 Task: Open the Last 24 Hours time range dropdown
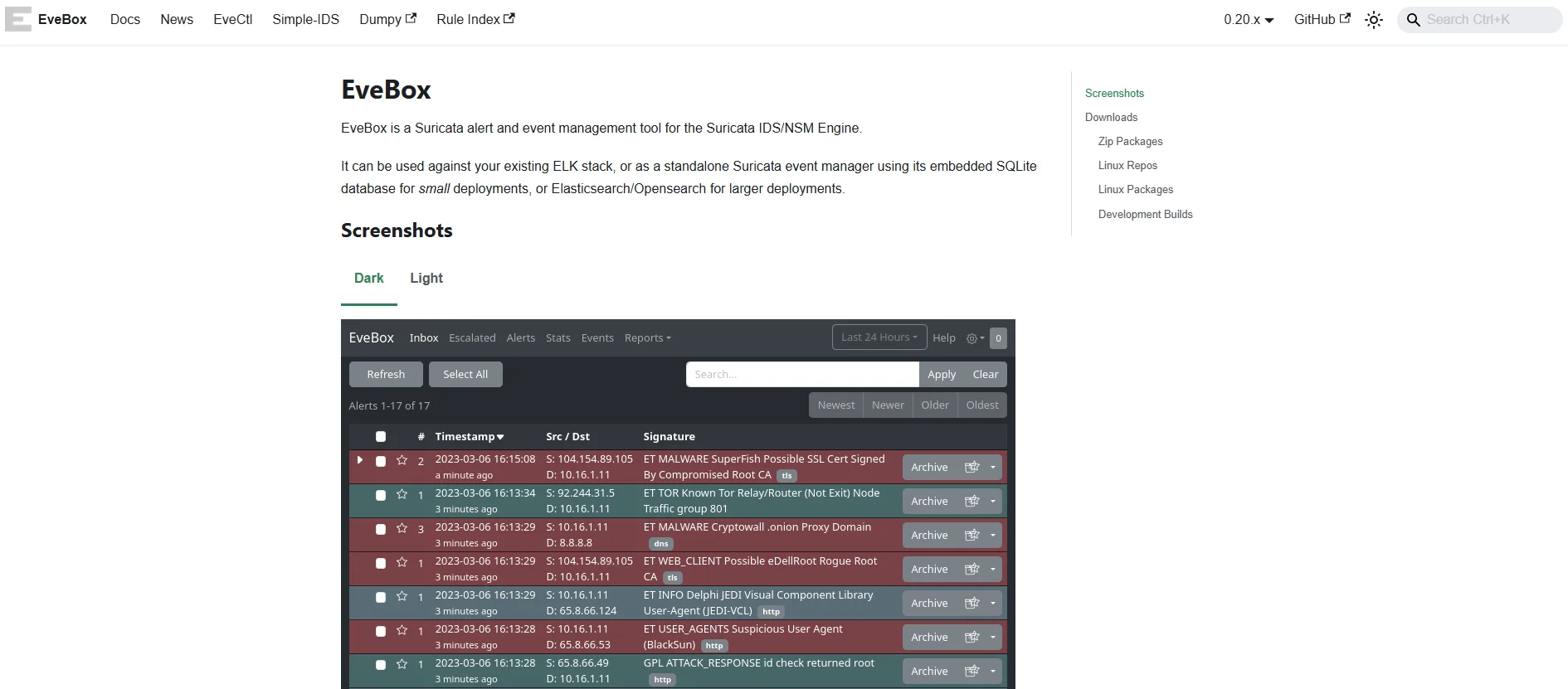coord(879,337)
